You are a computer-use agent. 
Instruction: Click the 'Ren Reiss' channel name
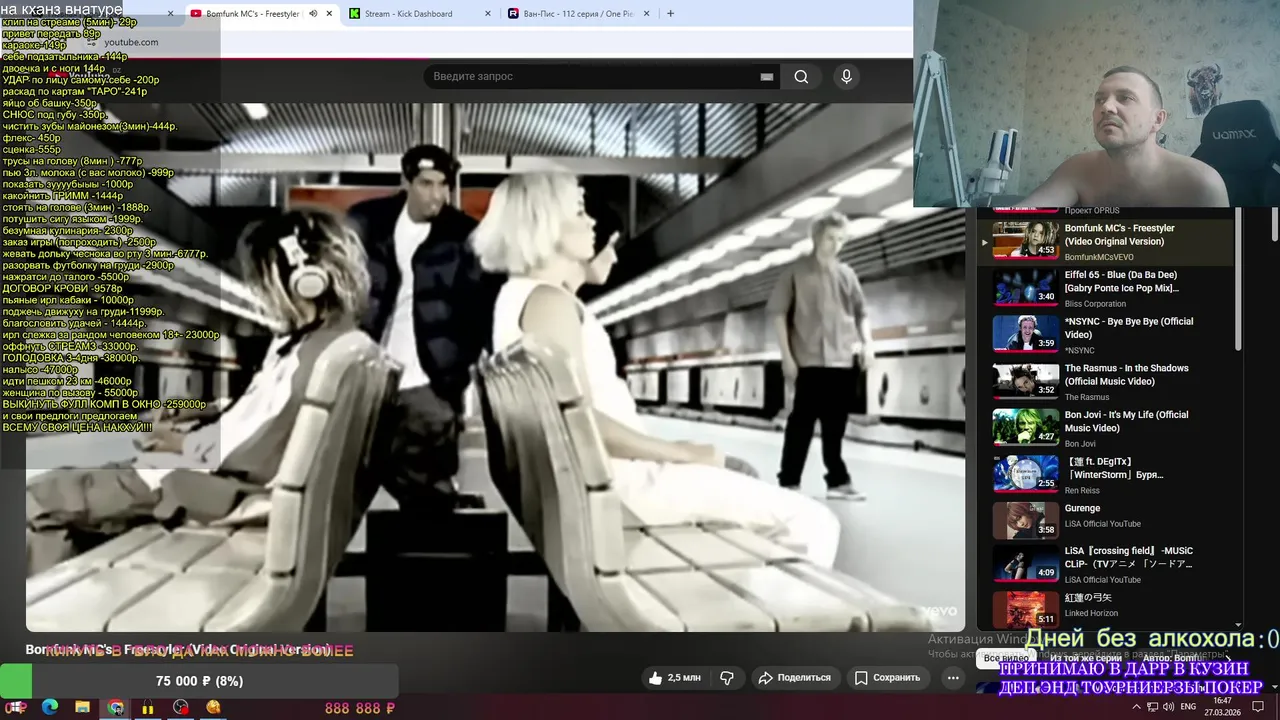click(x=1082, y=490)
